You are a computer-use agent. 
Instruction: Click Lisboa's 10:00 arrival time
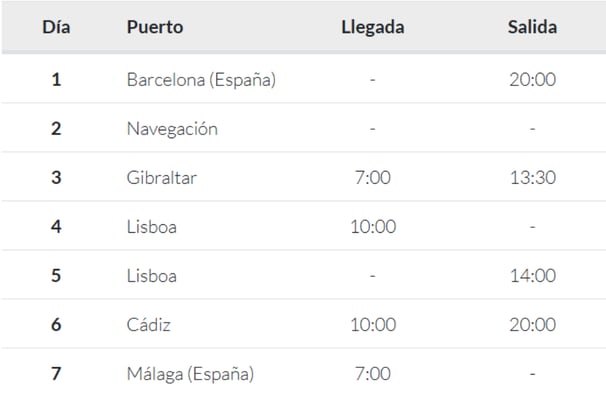(x=373, y=227)
